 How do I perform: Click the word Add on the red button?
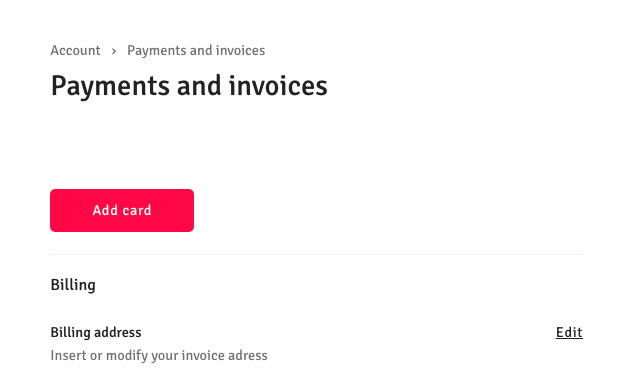[105, 210]
